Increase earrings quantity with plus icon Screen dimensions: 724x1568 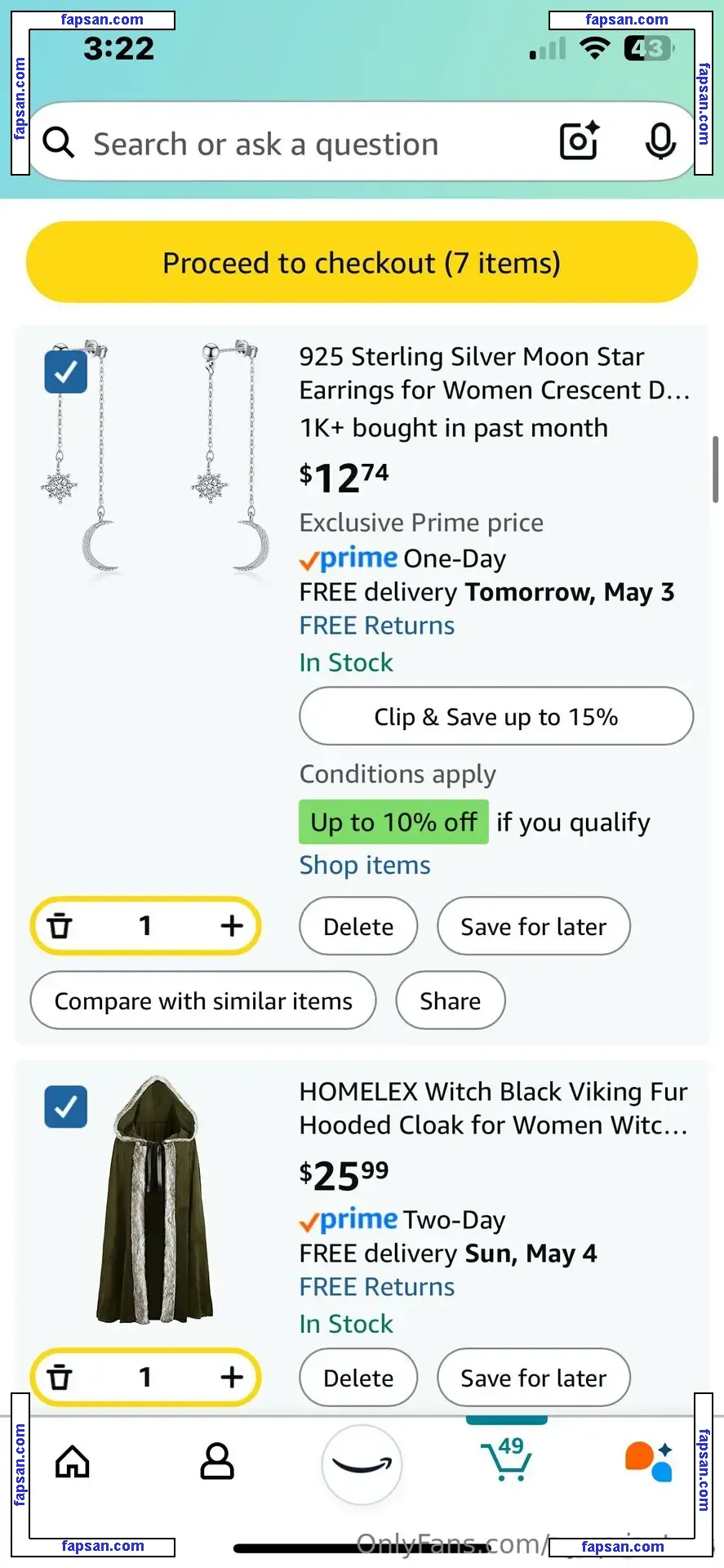click(x=232, y=926)
